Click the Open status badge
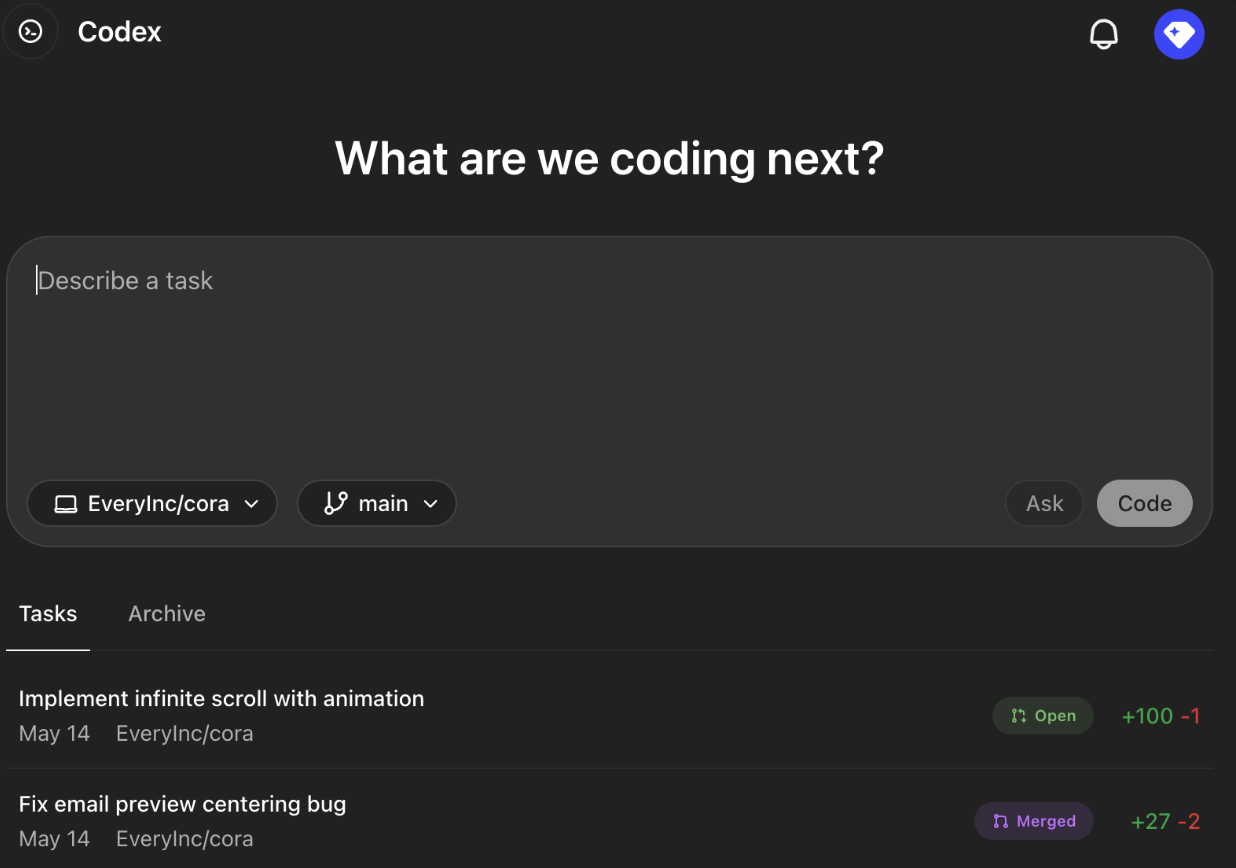This screenshot has height=868, width=1236. pos(1043,715)
